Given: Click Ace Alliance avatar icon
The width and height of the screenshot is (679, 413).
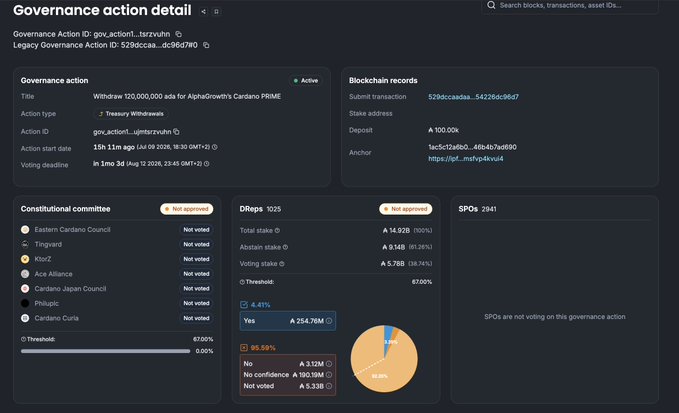Looking at the screenshot, I should (x=25, y=274).
